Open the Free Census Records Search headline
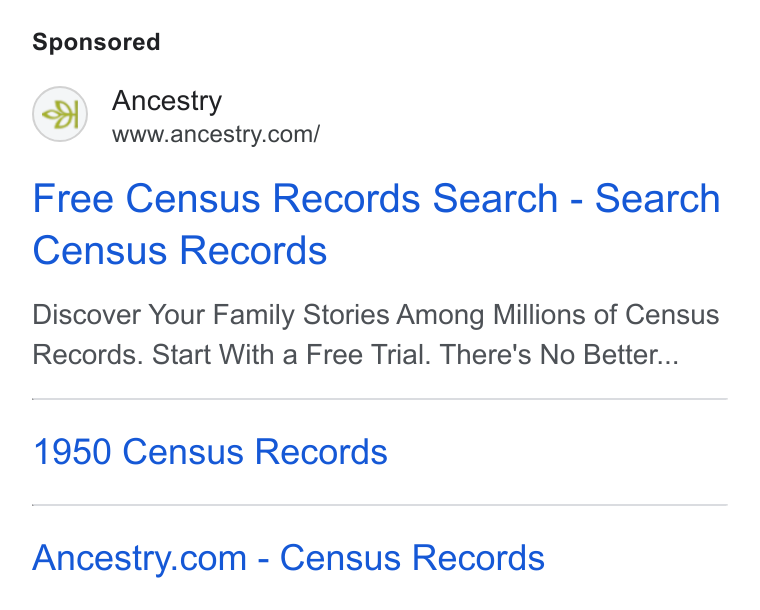Viewport: 760px width, 610px height. [376, 224]
